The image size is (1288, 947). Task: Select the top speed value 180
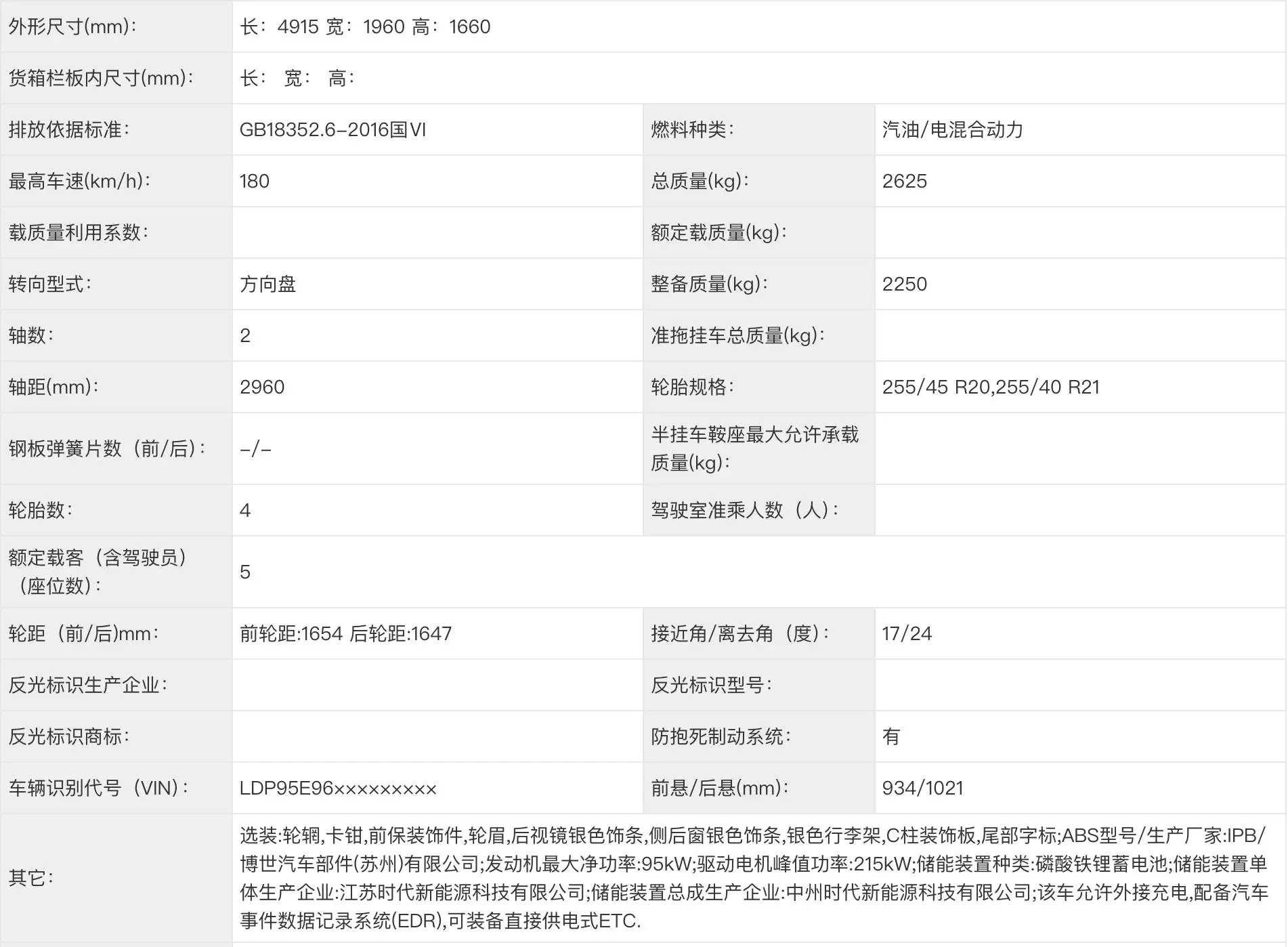point(255,181)
